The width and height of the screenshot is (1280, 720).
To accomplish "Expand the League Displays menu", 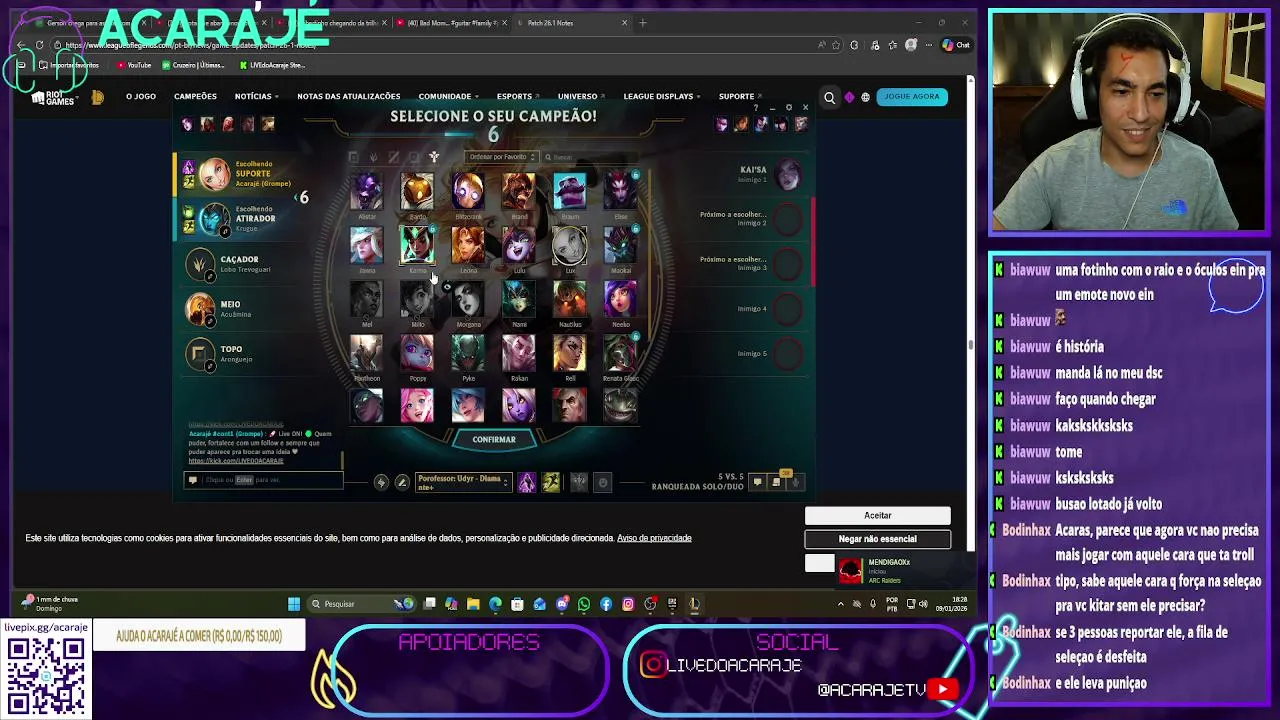I will [x=662, y=96].
